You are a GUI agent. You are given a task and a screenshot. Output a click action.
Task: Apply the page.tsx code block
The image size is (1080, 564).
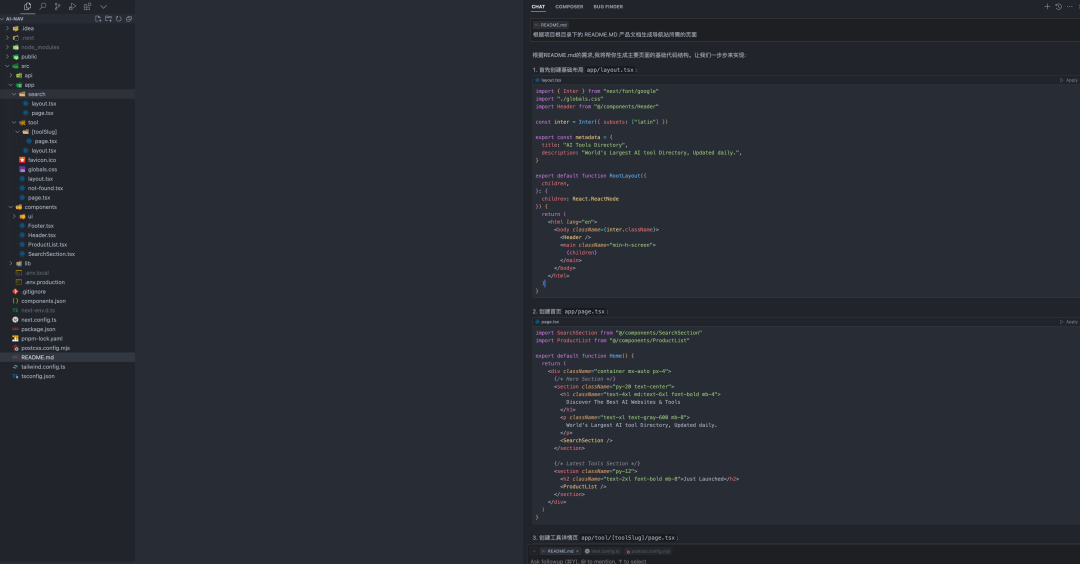click(1068, 322)
